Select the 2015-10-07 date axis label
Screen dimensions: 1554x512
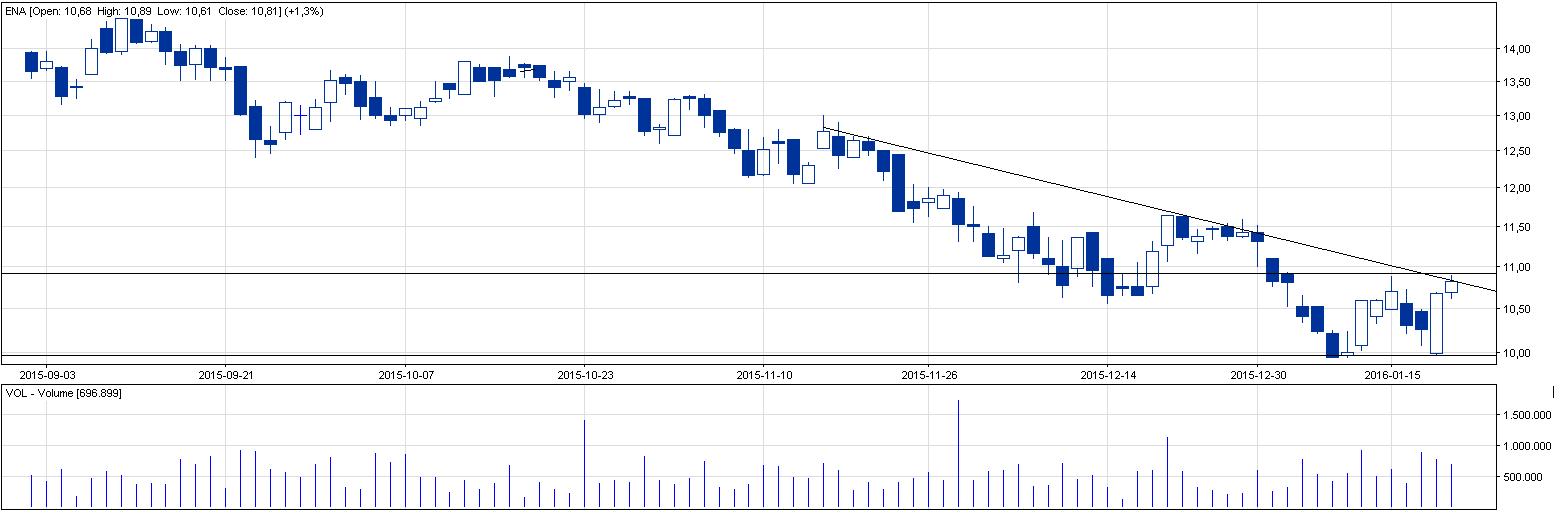[x=406, y=375]
